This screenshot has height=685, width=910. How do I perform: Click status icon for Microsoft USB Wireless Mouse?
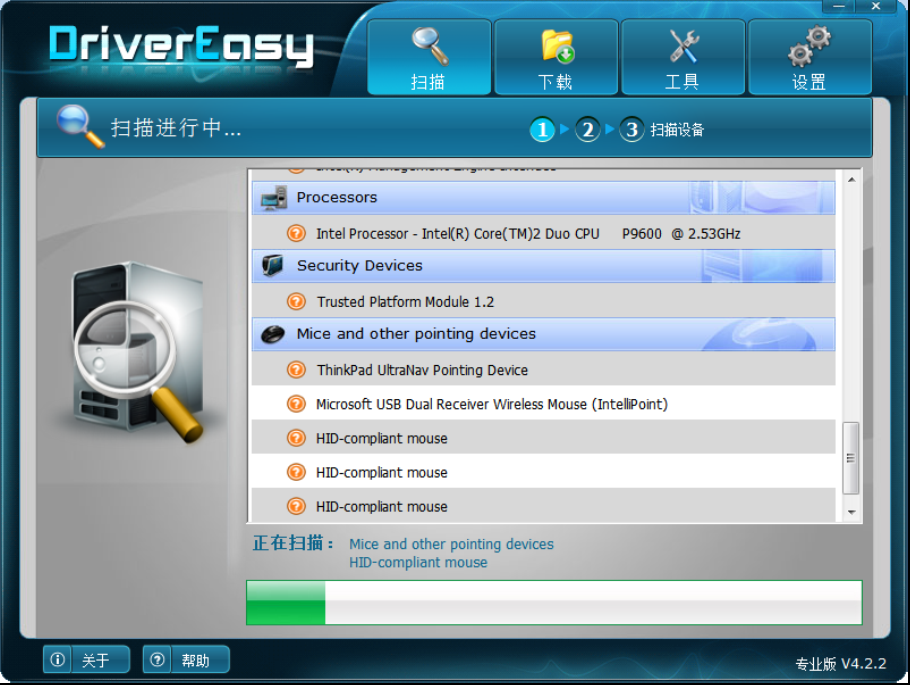[296, 404]
